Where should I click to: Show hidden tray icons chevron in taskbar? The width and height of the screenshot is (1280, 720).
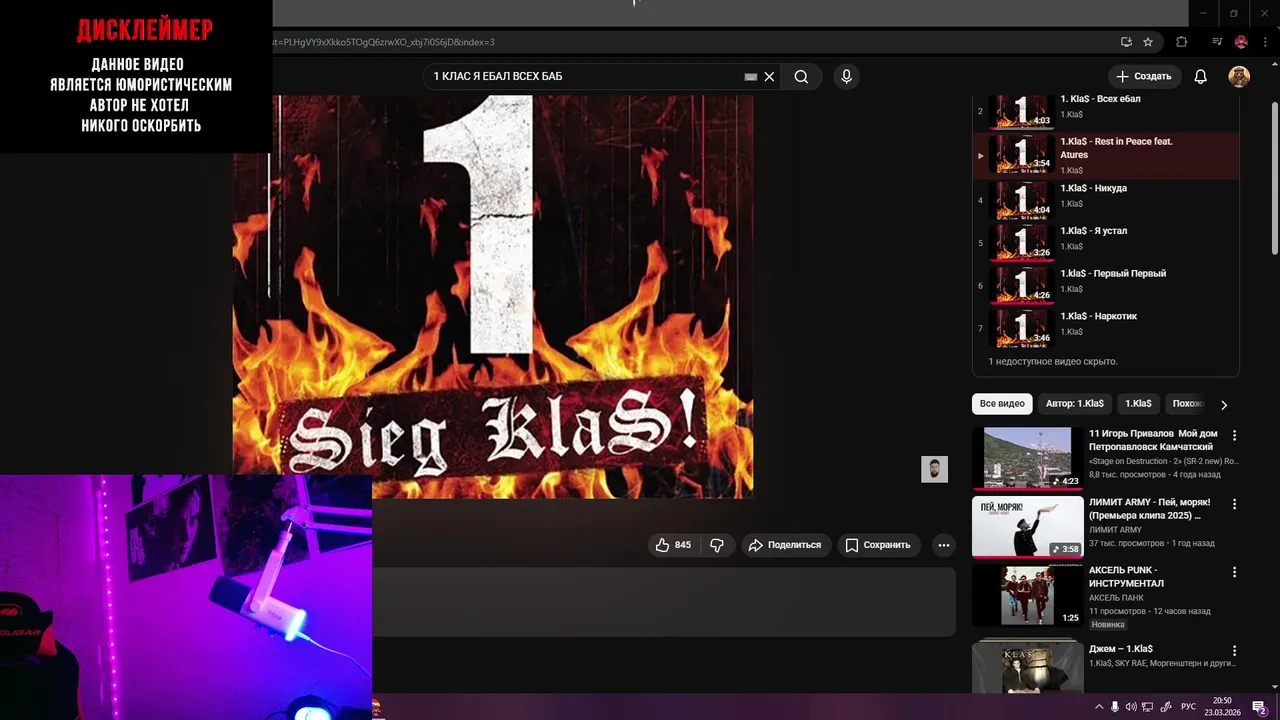click(1098, 707)
